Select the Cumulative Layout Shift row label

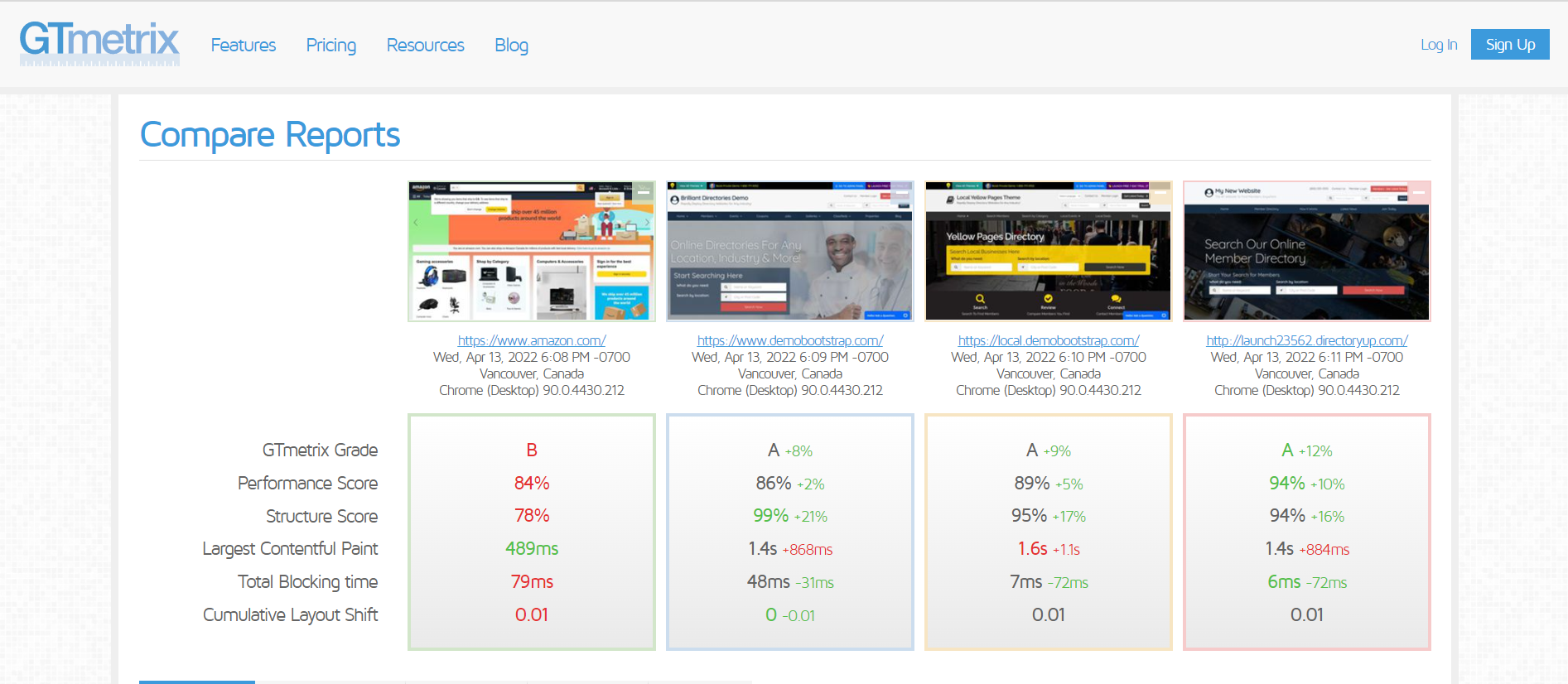[290, 615]
